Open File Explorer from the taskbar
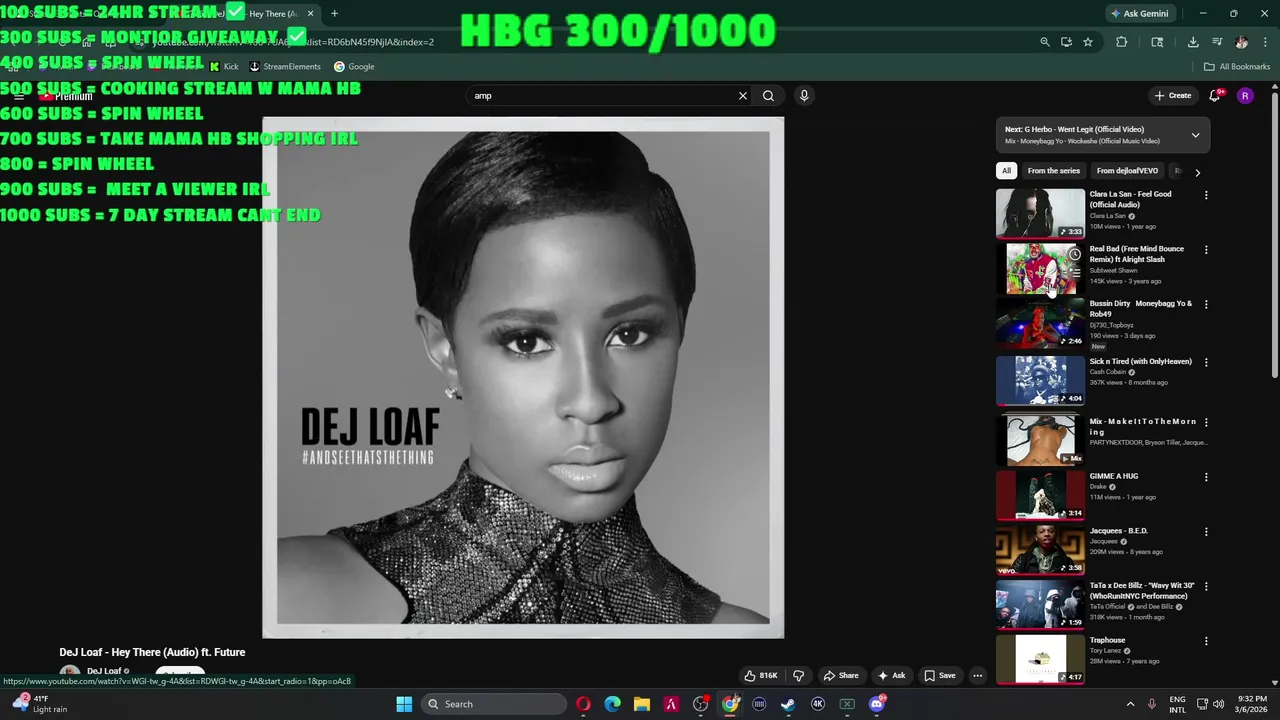Screen dimensions: 1280x720 point(642,704)
